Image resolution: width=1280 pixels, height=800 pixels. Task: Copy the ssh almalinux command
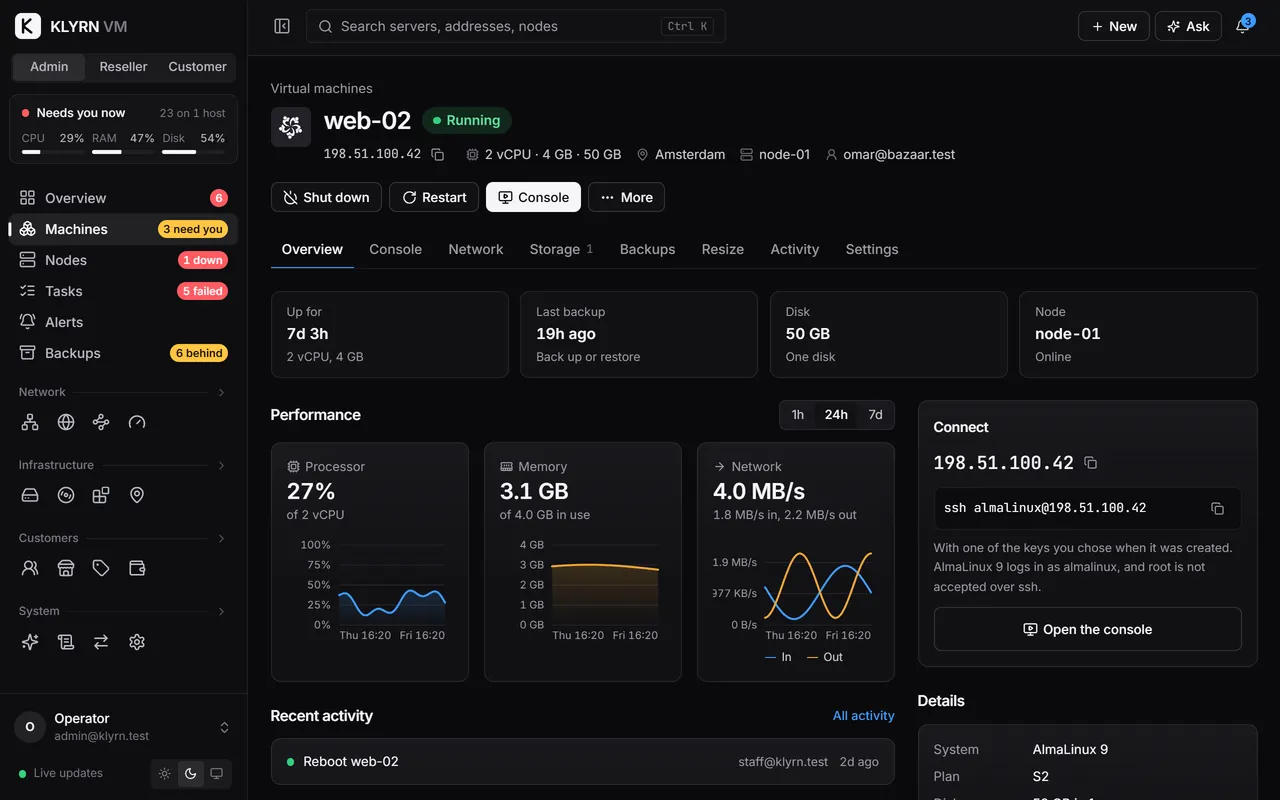tap(1217, 508)
